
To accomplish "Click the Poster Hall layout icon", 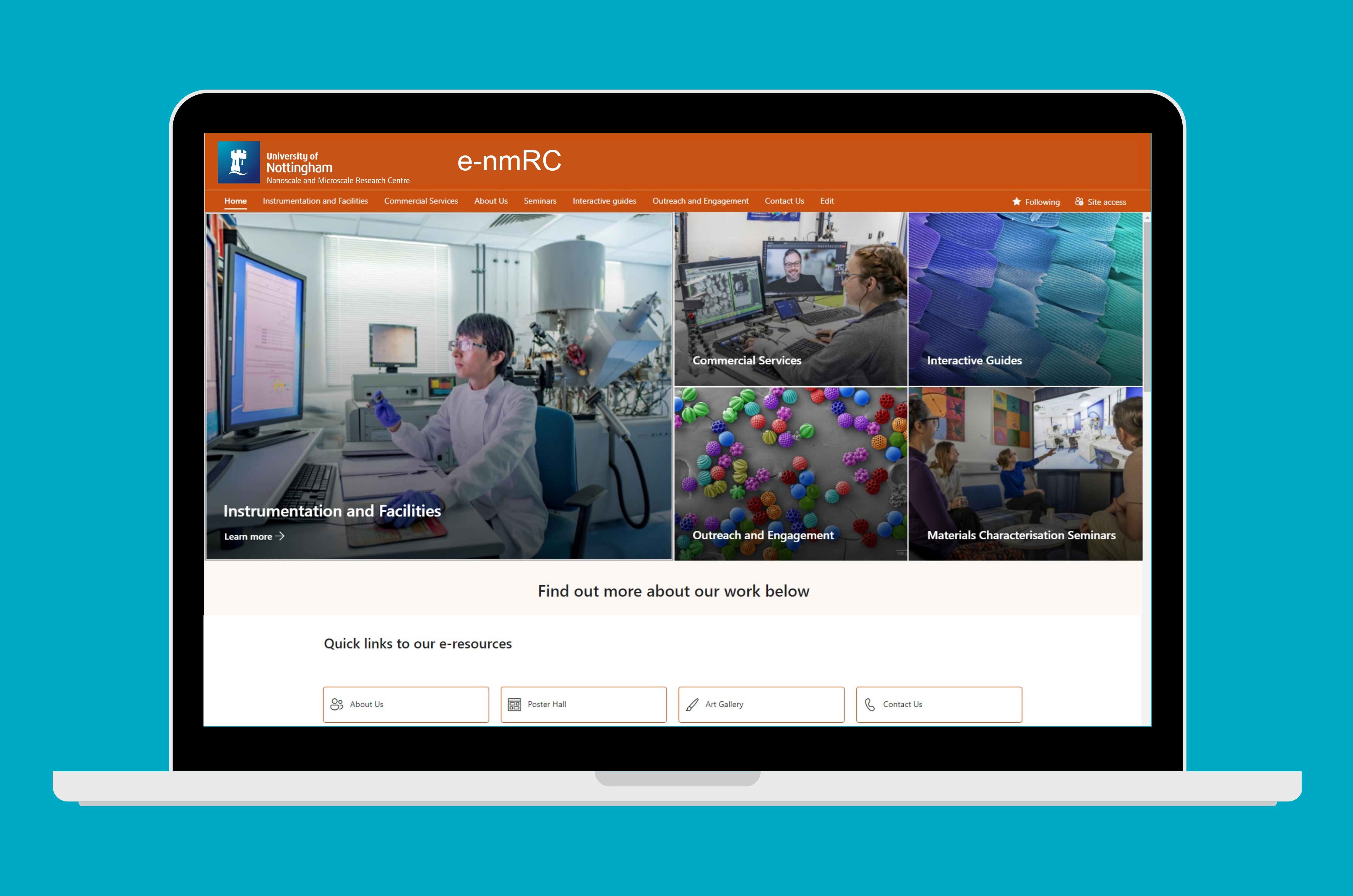I will (x=514, y=705).
